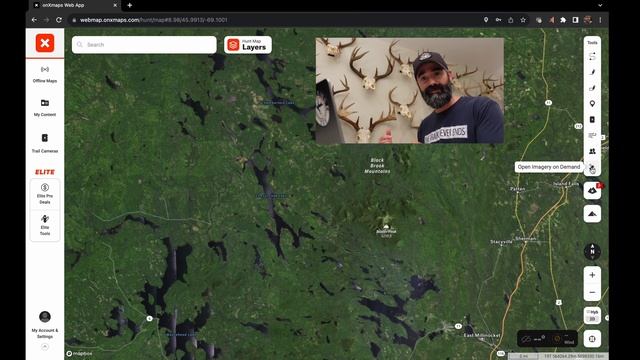Zoom out with the minus button

[x=592, y=292]
